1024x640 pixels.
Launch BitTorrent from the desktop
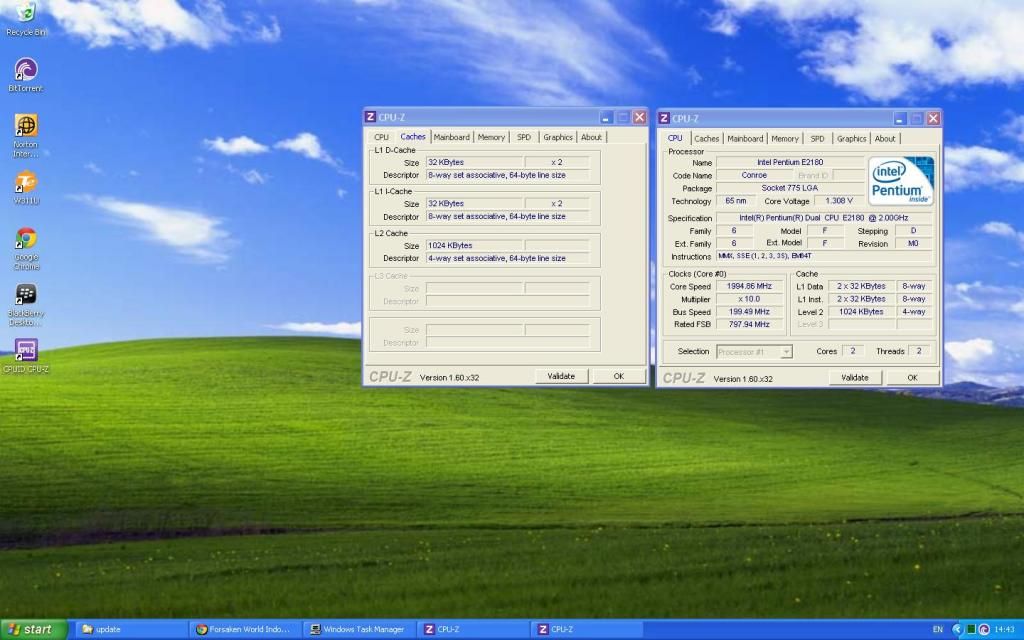26,74
